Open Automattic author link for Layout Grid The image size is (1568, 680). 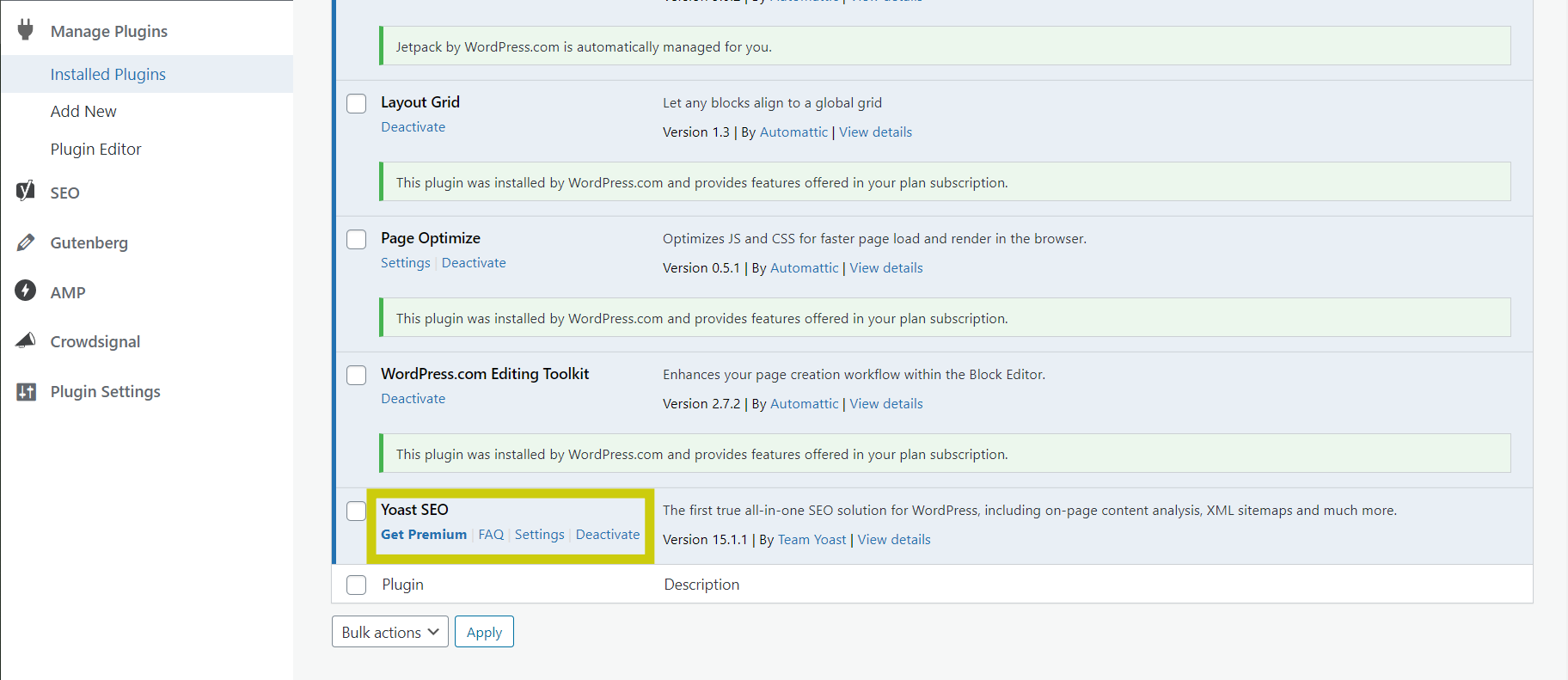tap(793, 132)
